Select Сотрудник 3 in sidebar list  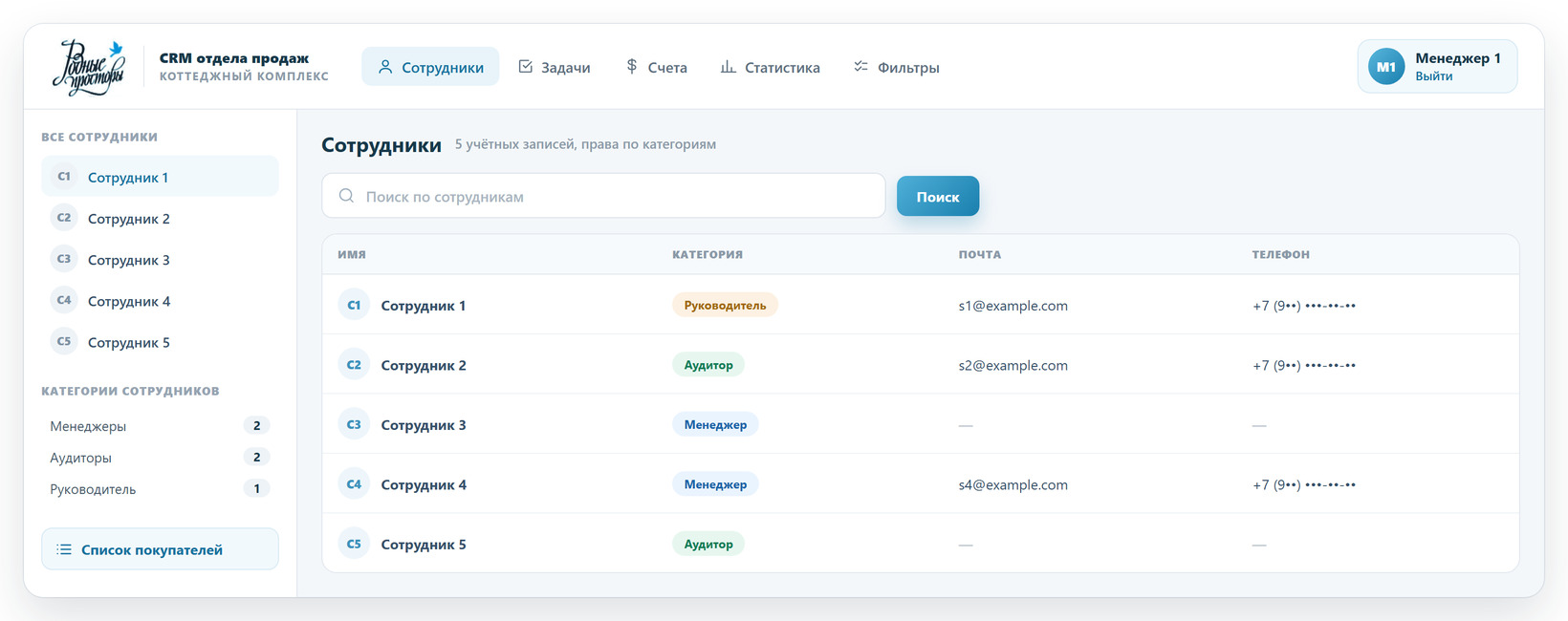(x=160, y=259)
